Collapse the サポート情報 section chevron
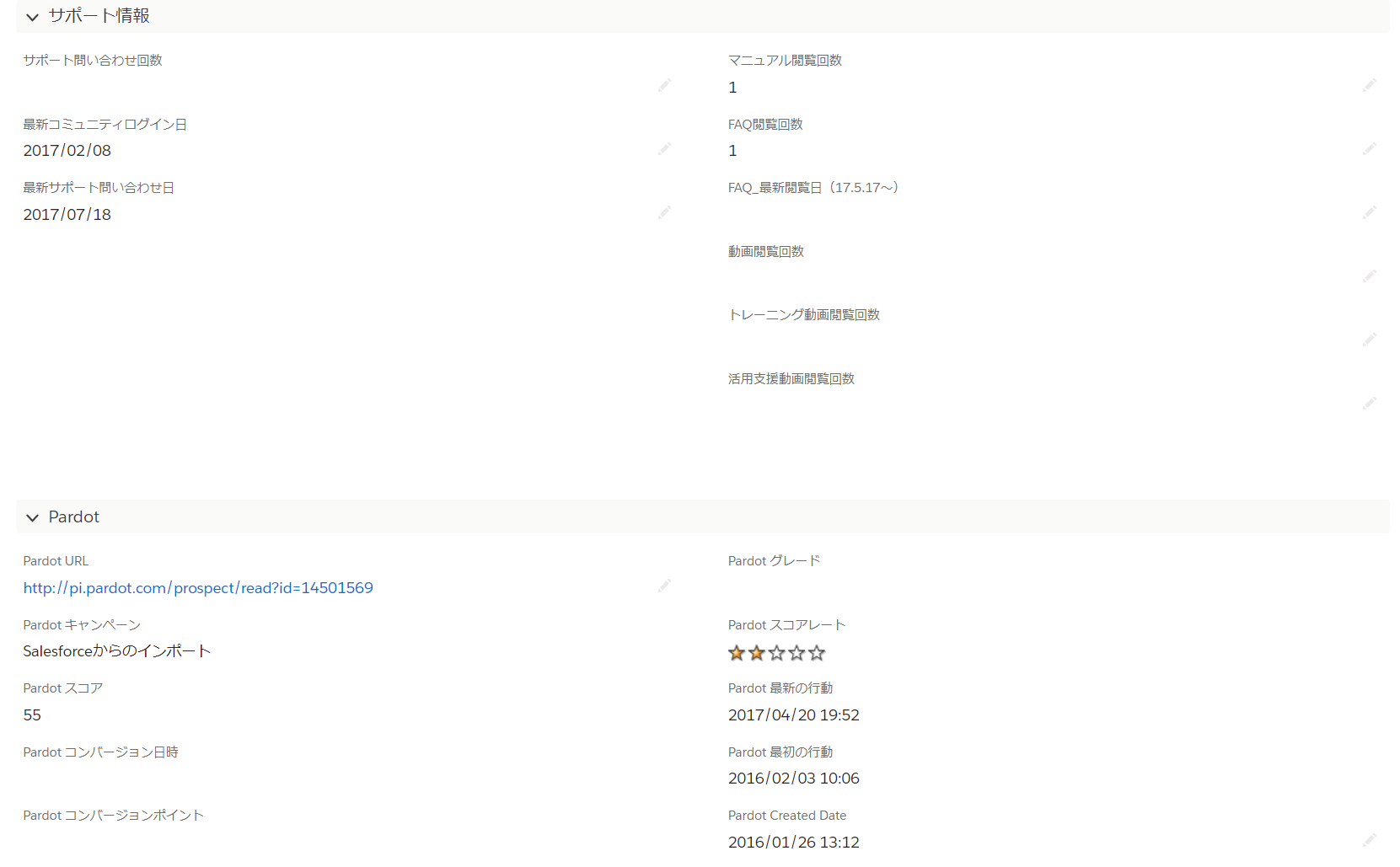1400x867 pixels. [32, 17]
